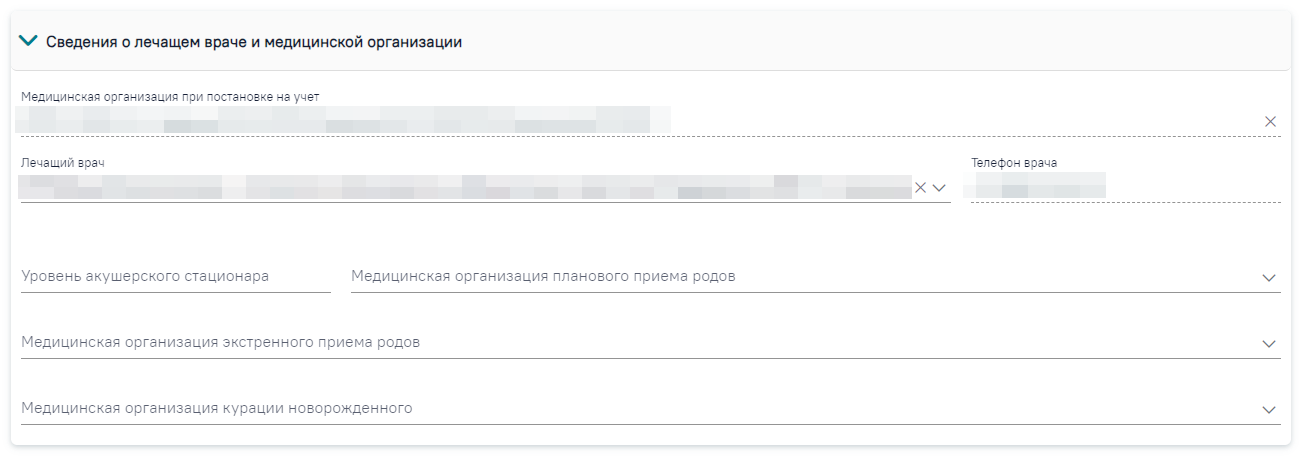Expand Медицинская организация планового приема родов chevron
The image size is (1299, 457).
[1269, 277]
